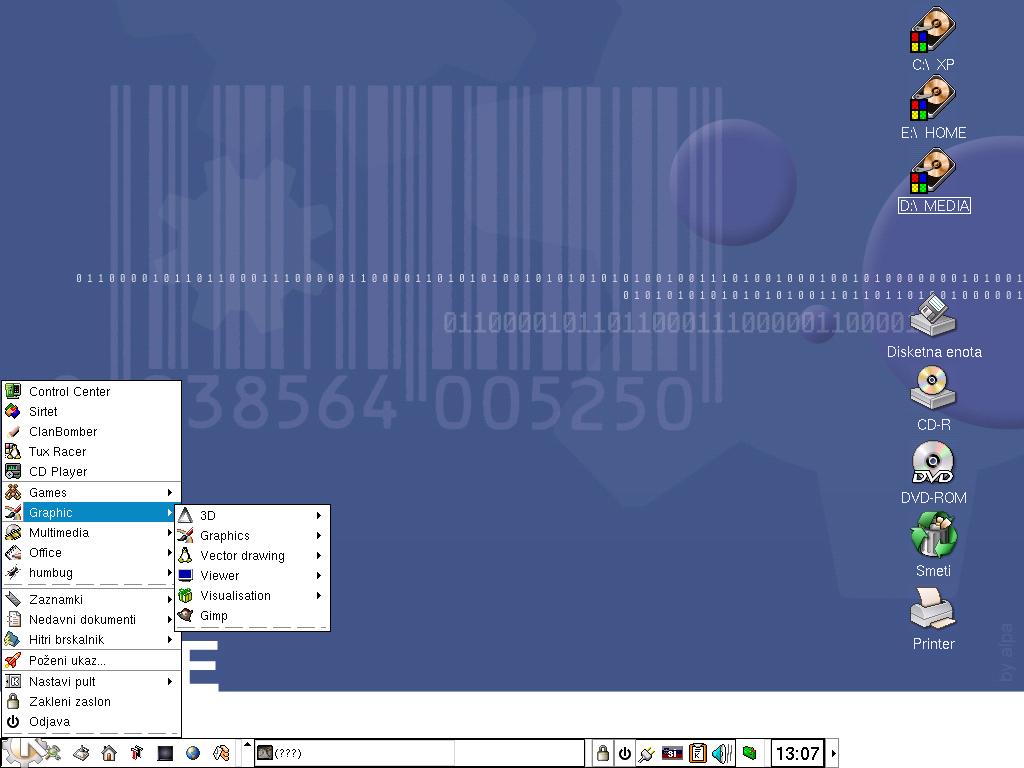Click the SI keyboard layout flag

pos(672,754)
